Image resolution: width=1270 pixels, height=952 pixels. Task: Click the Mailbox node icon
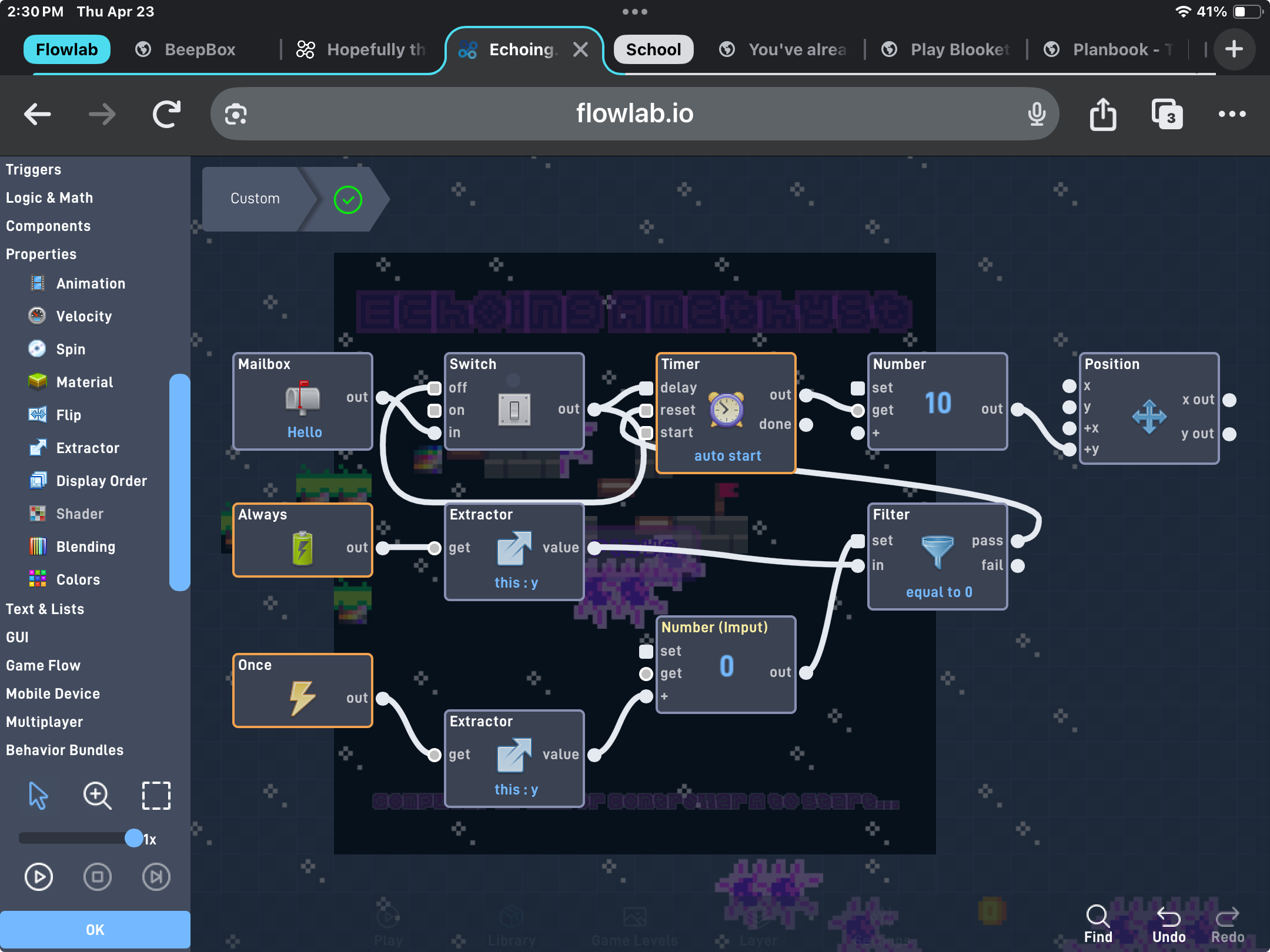[302, 397]
